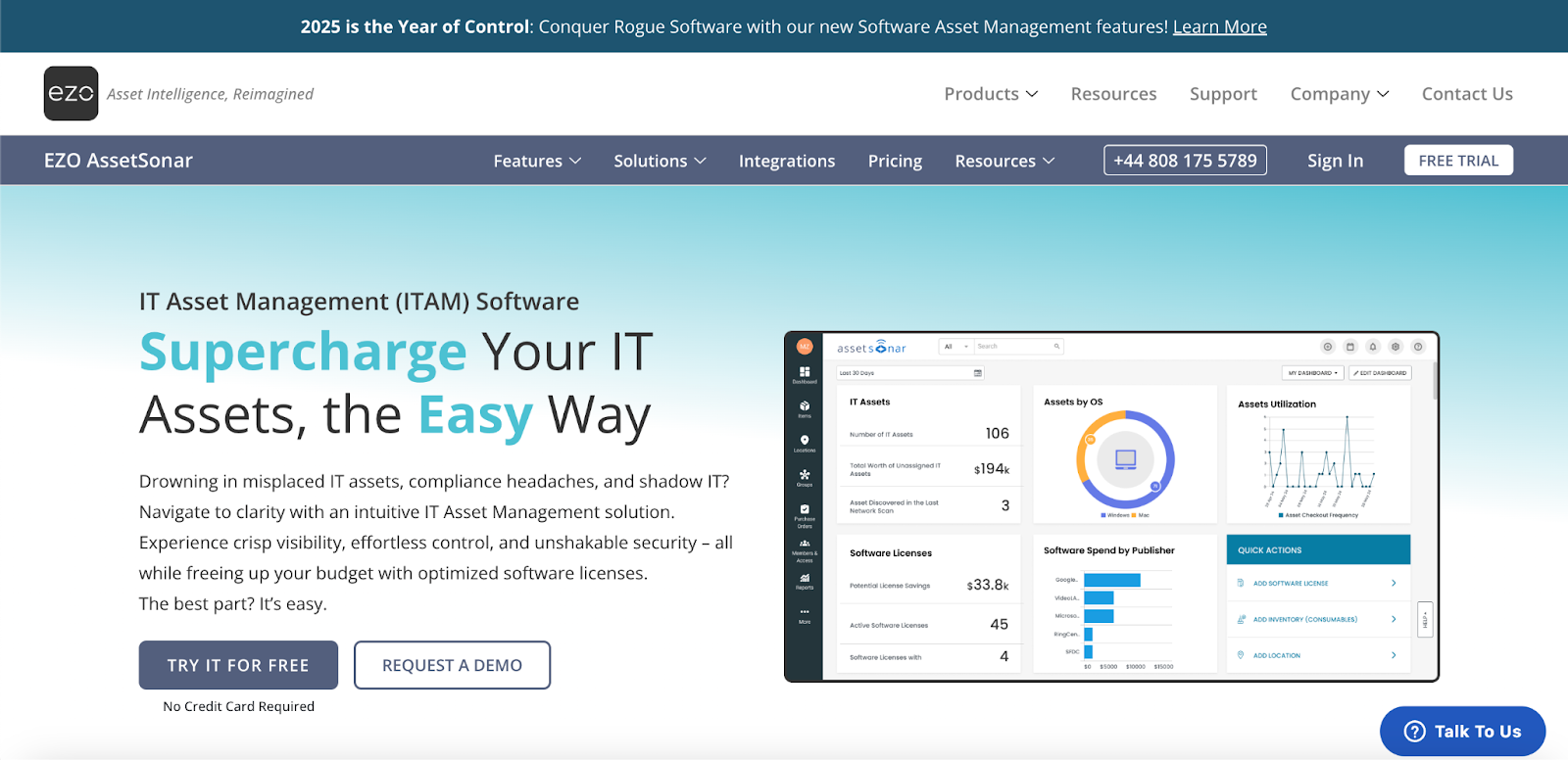Image resolution: width=1568 pixels, height=760 pixels.
Task: Click the Add Inventory (Consumables) chevron arrow
Action: tap(1394, 619)
